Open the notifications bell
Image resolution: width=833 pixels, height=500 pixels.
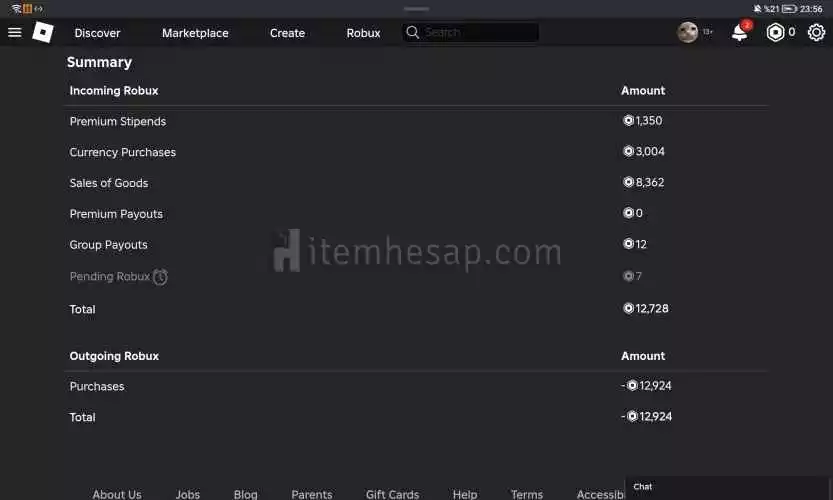[740, 32]
